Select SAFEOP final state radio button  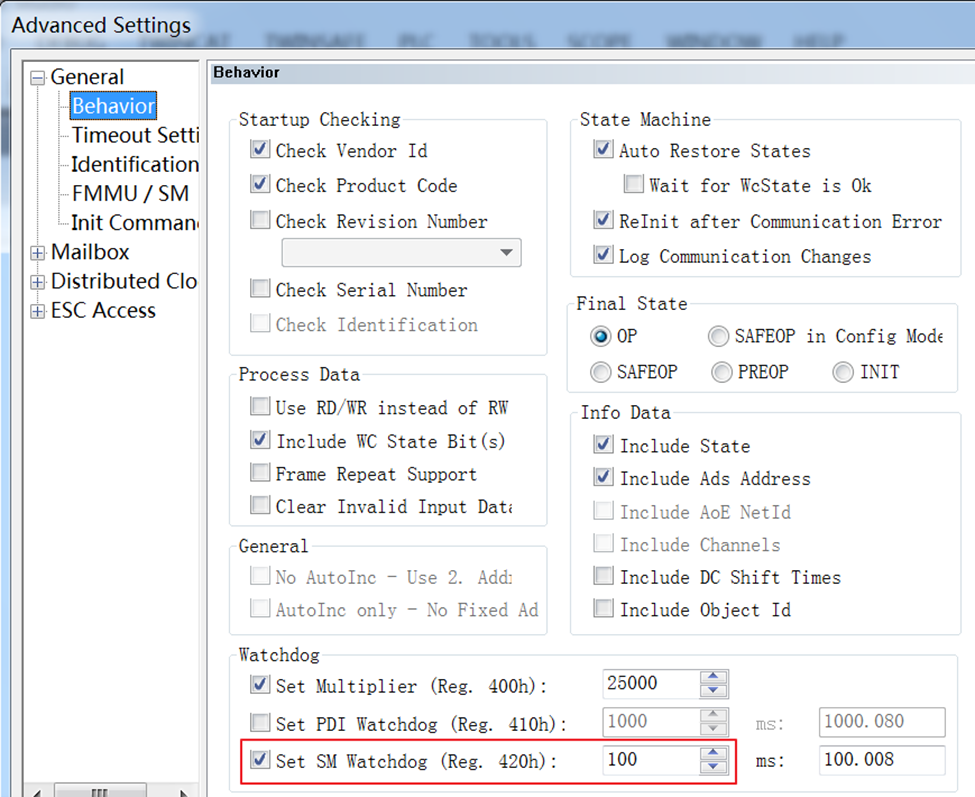point(601,372)
